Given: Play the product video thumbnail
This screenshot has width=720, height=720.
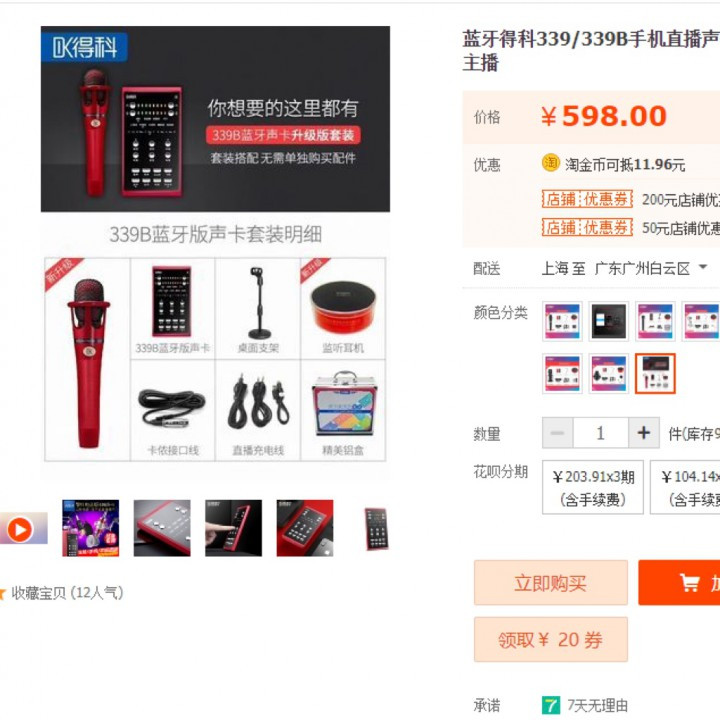Looking at the screenshot, I should [x=20, y=529].
